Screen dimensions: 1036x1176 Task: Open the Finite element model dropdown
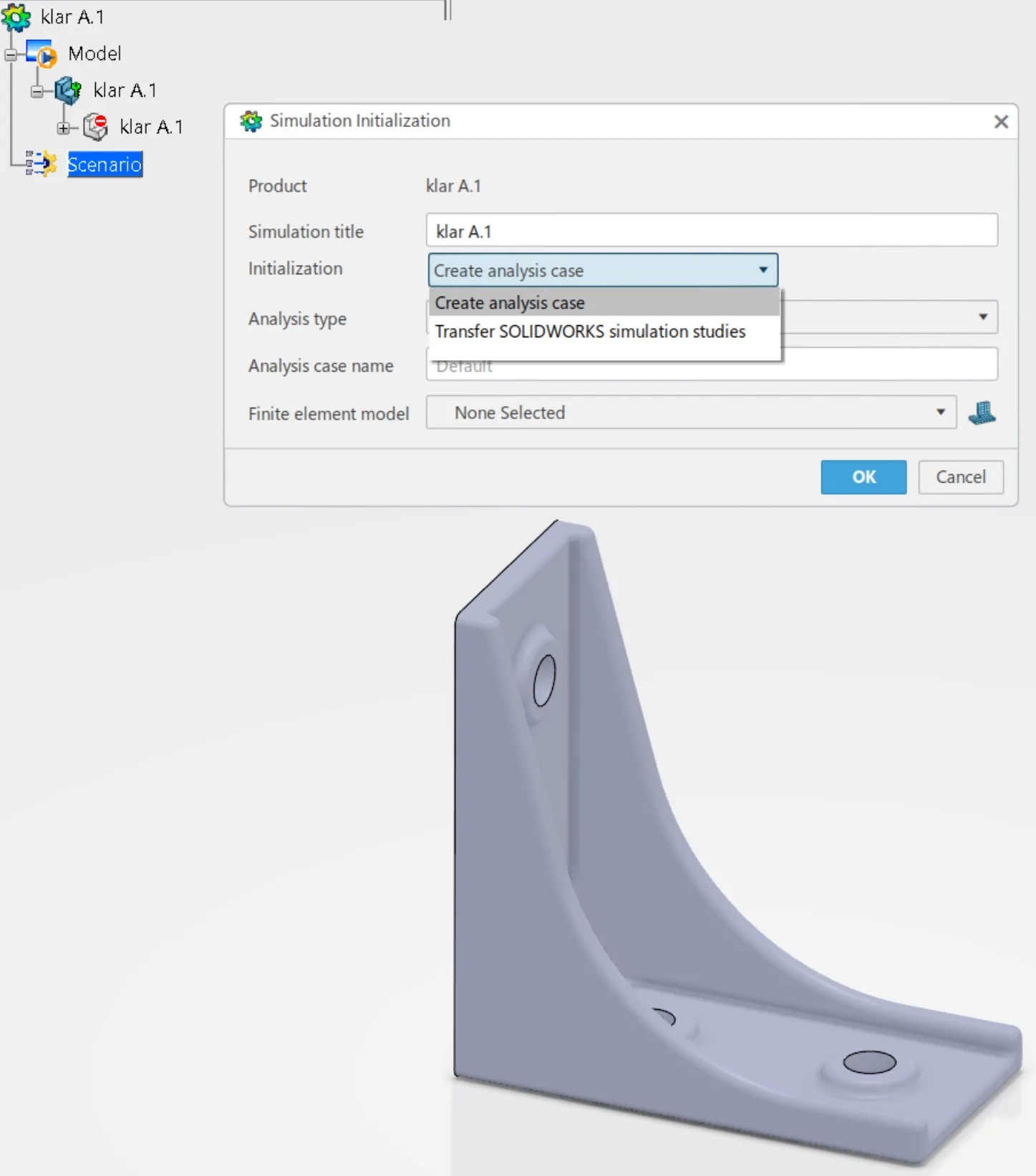691,413
